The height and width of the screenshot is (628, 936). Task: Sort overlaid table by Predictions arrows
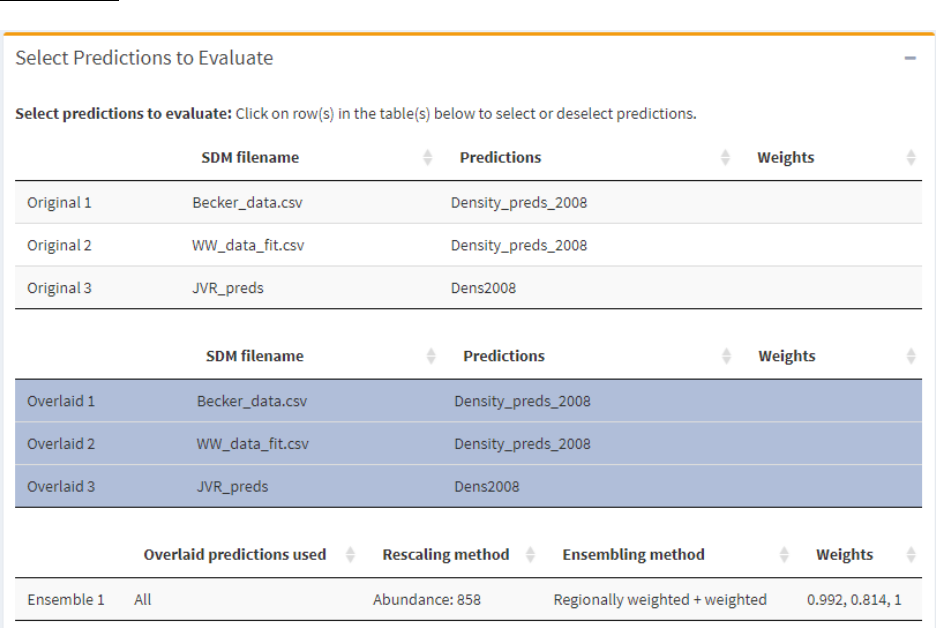[x=726, y=356]
